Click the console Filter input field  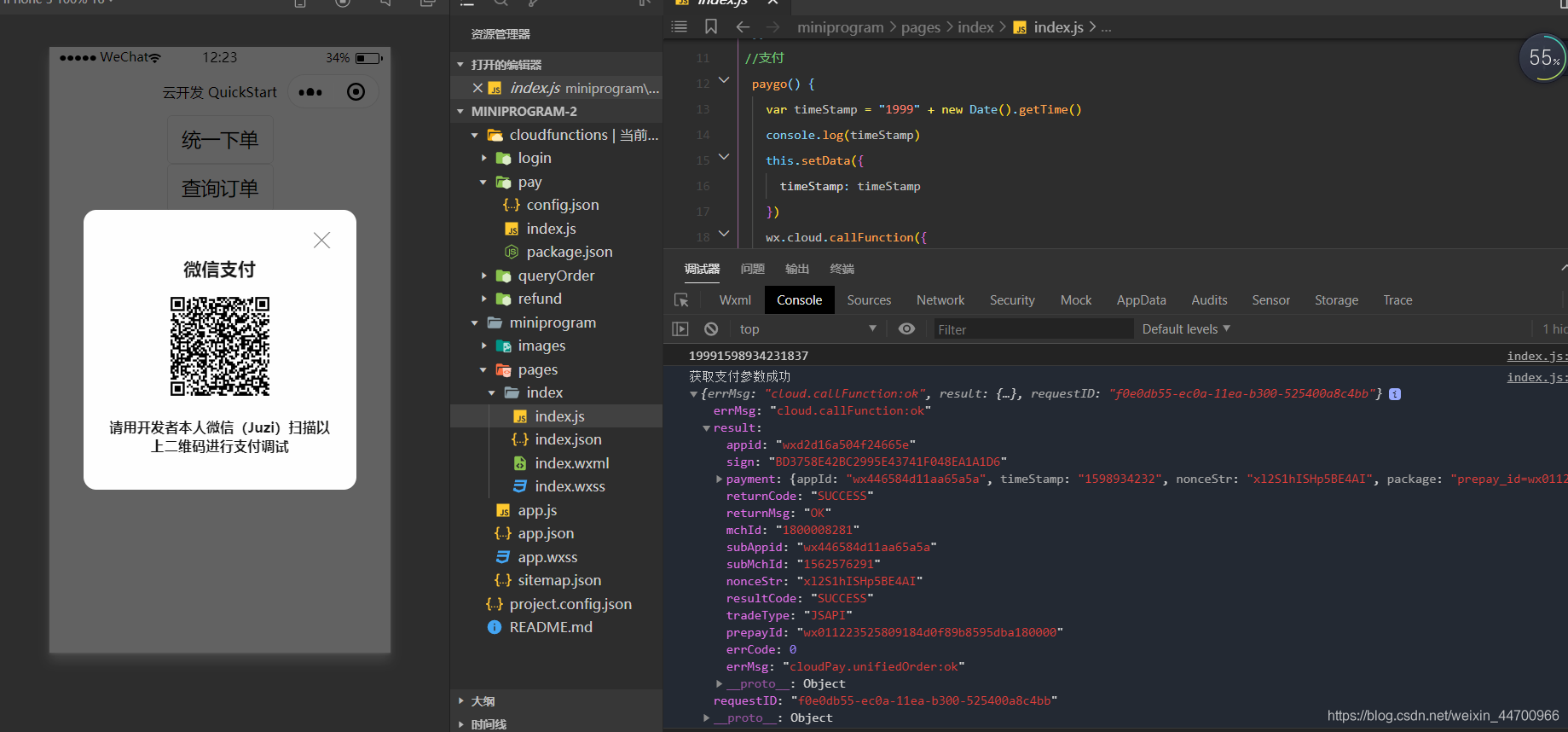click(1033, 329)
